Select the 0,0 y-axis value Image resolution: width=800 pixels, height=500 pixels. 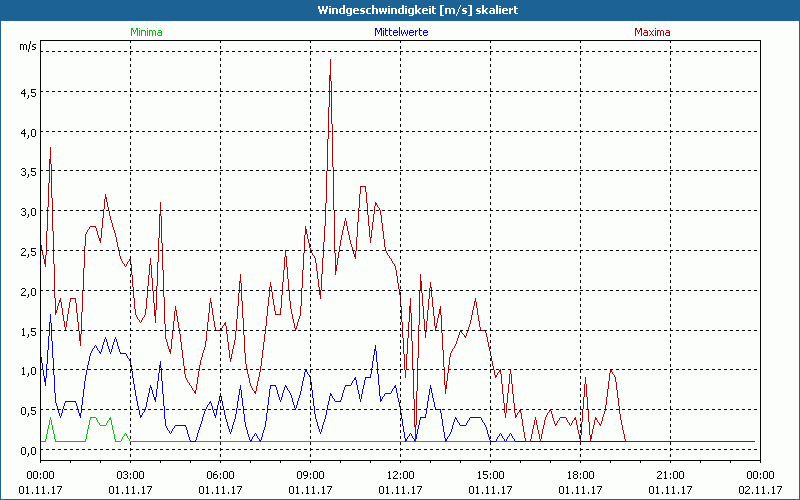pyautogui.click(x=28, y=450)
